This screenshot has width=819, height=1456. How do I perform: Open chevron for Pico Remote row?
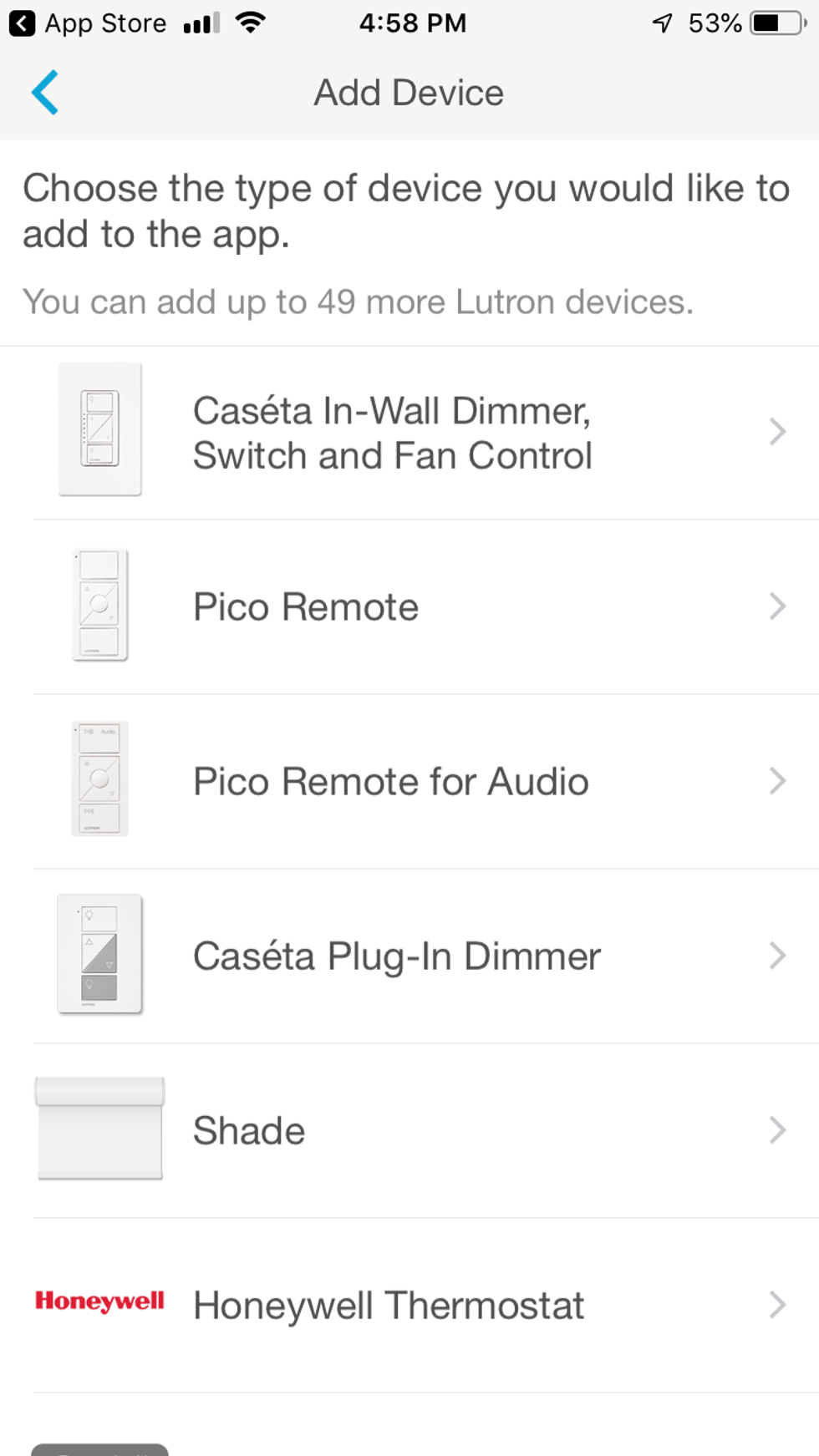[777, 606]
